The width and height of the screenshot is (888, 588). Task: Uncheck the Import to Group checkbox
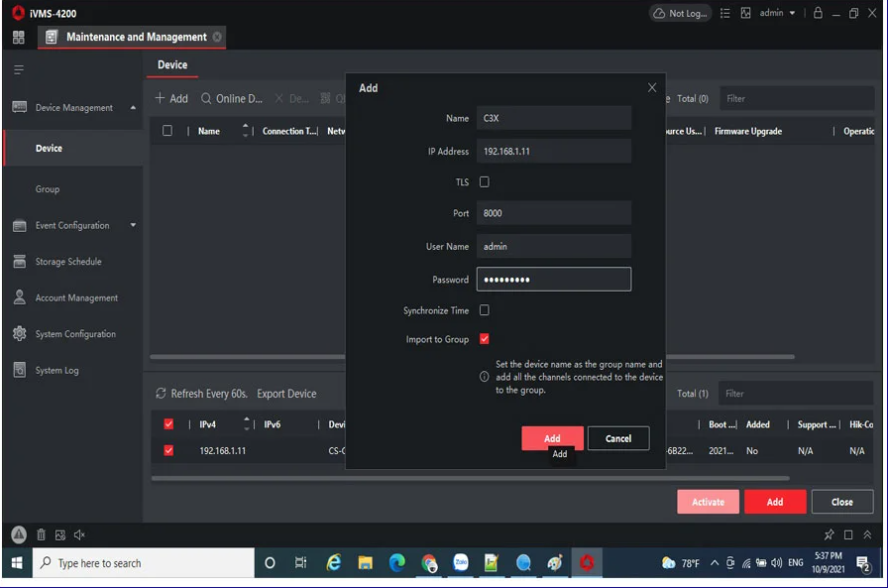point(484,339)
